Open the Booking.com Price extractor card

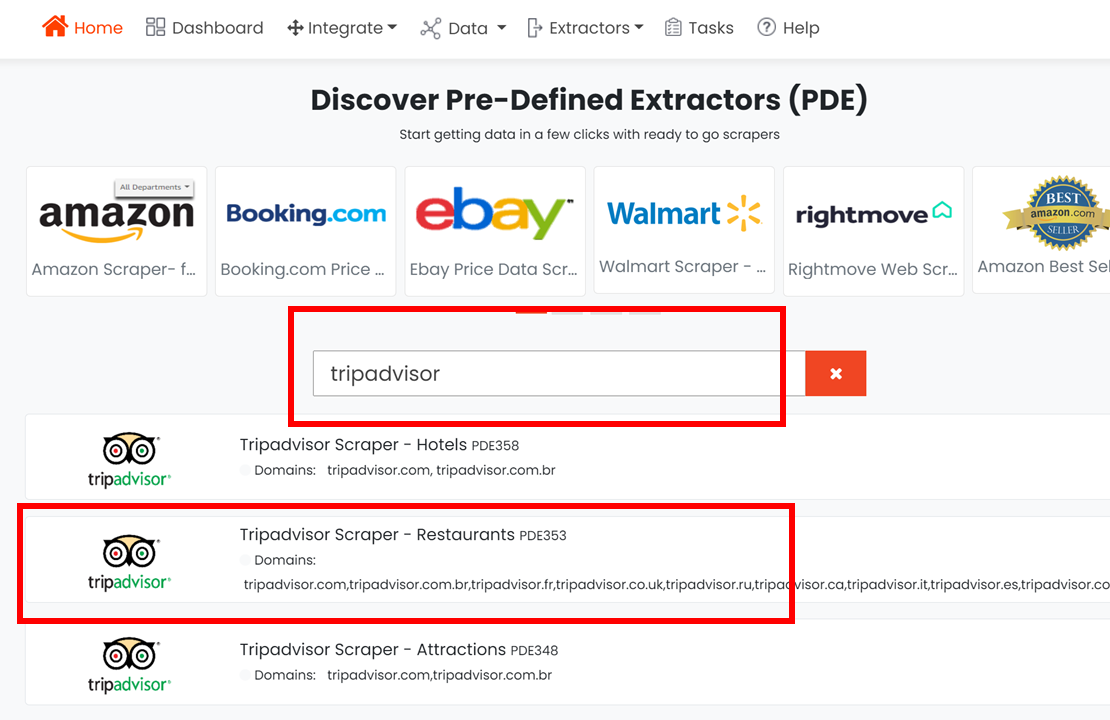point(306,232)
